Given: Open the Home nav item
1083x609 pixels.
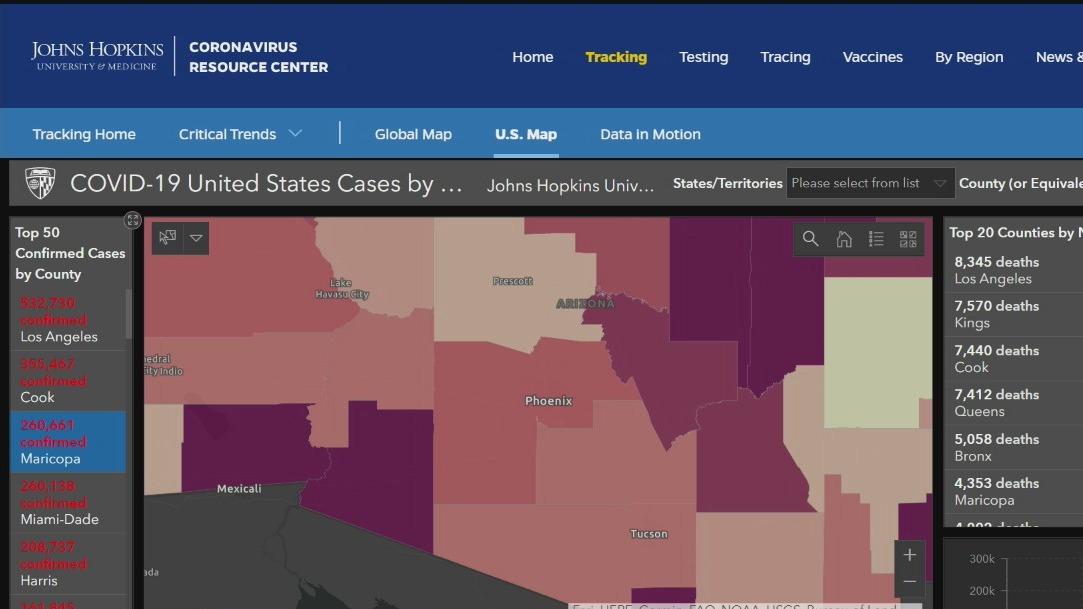Looking at the screenshot, I should [533, 57].
